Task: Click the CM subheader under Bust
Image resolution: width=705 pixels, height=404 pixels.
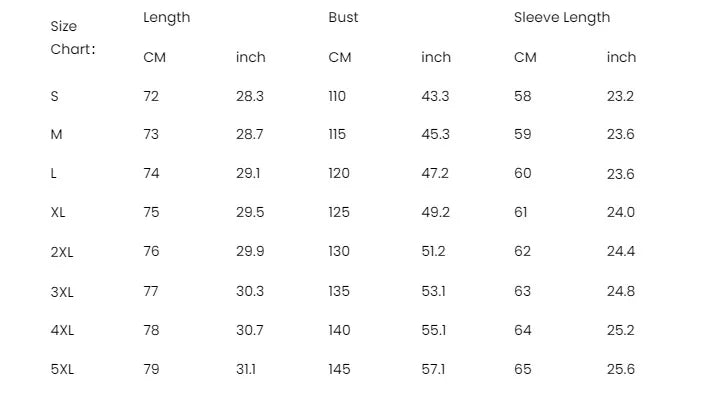Action: 339,57
